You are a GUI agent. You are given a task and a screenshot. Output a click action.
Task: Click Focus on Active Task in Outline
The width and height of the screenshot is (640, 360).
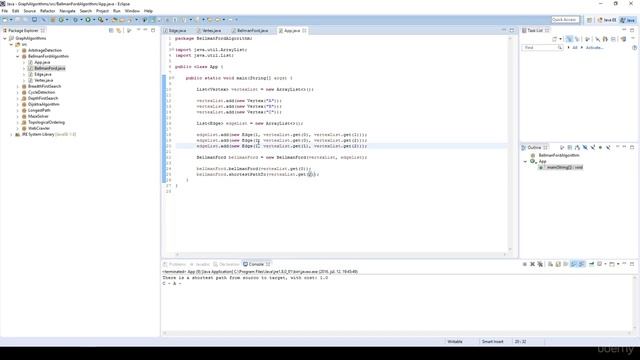tap(562, 148)
